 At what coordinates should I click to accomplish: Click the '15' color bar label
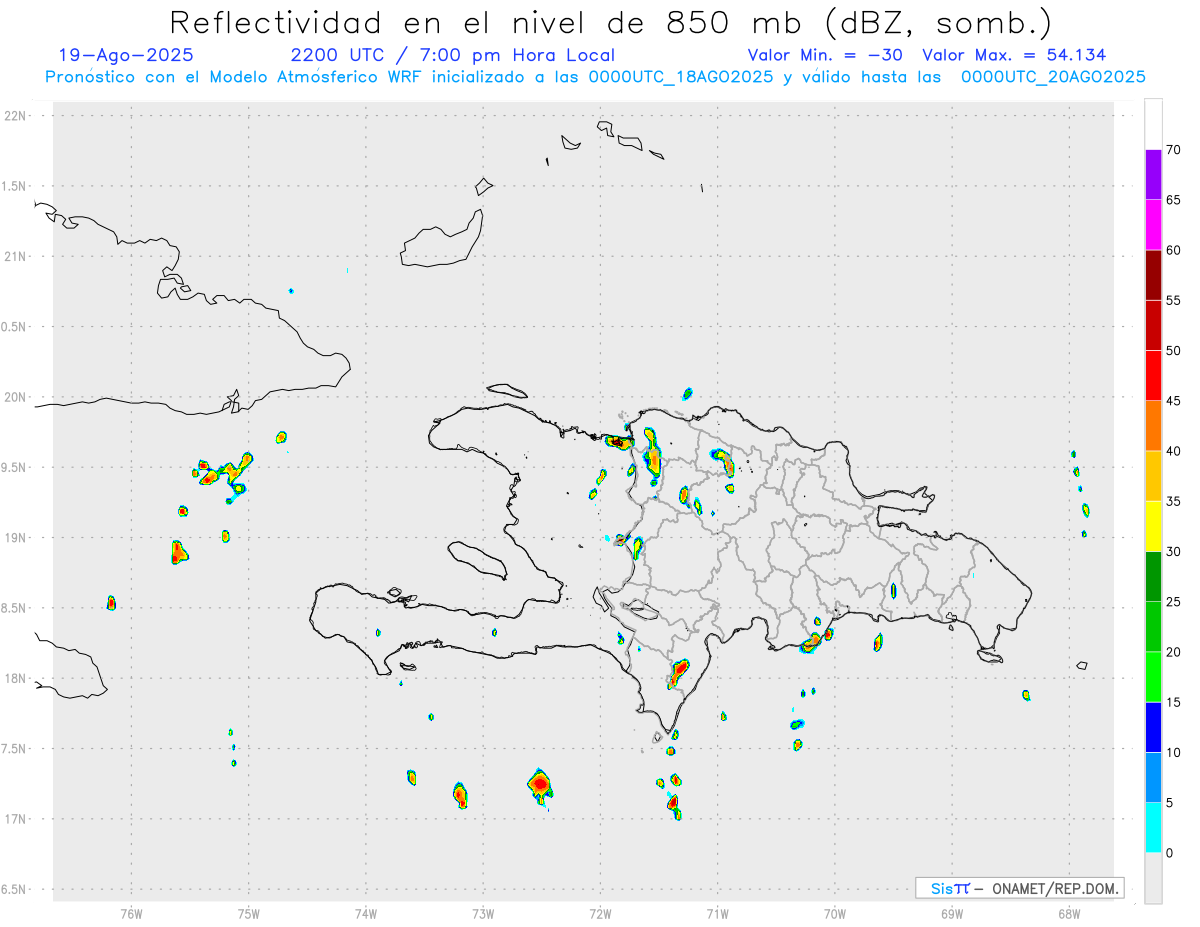point(1174,702)
